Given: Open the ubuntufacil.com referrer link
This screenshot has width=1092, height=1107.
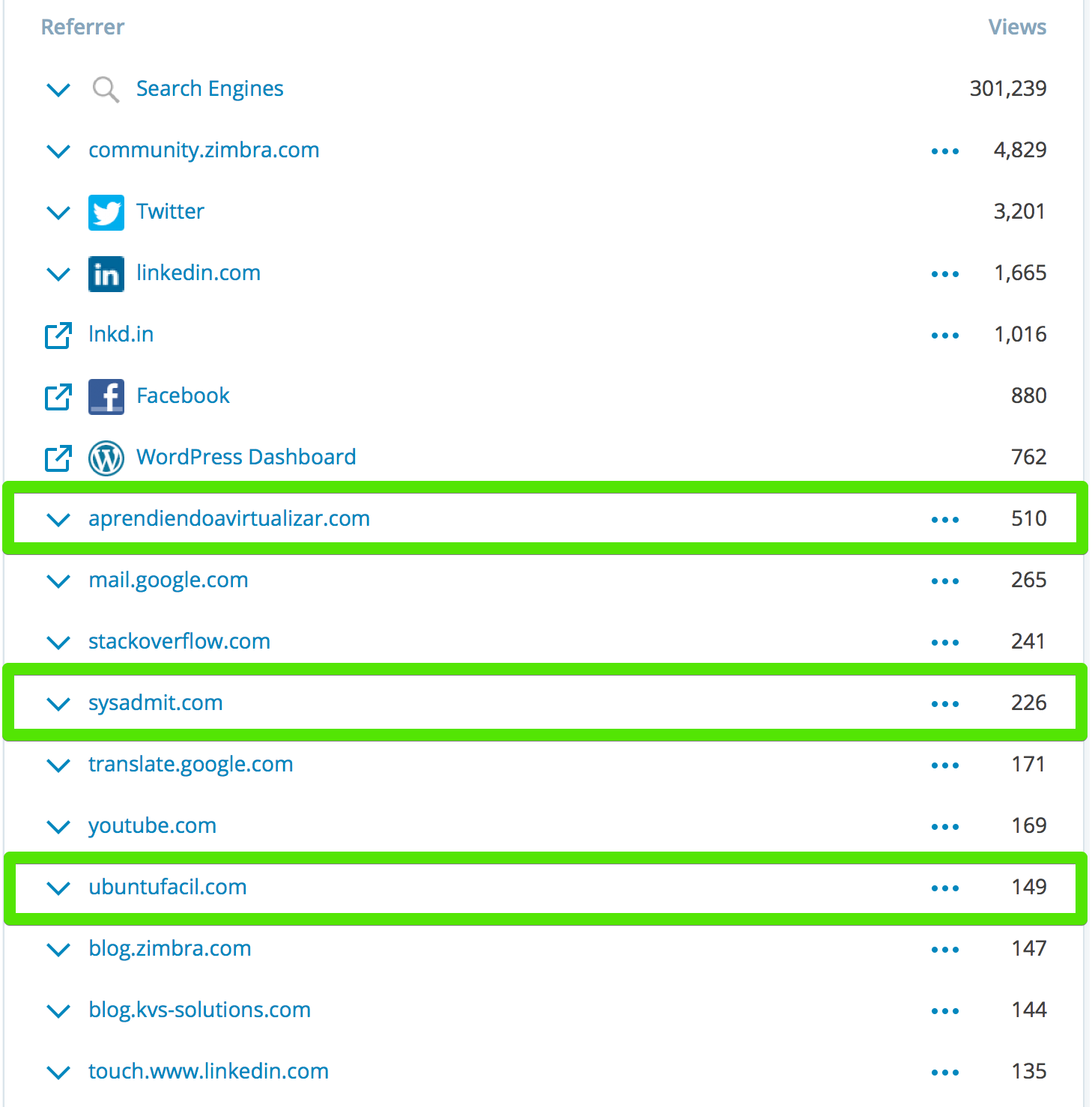Looking at the screenshot, I should coord(168,887).
